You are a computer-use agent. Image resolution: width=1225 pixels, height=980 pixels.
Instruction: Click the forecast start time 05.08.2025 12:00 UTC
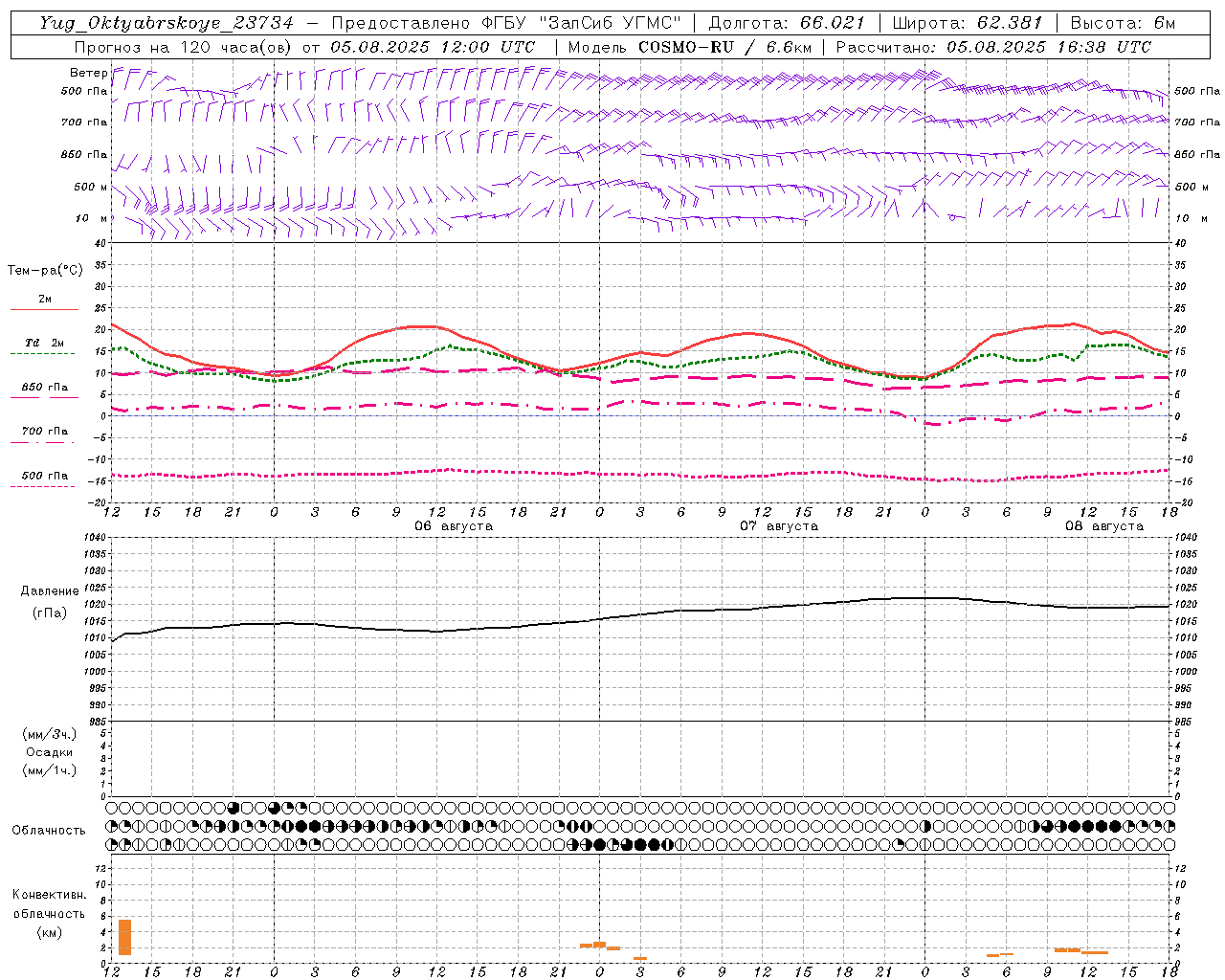pyautogui.click(x=433, y=47)
